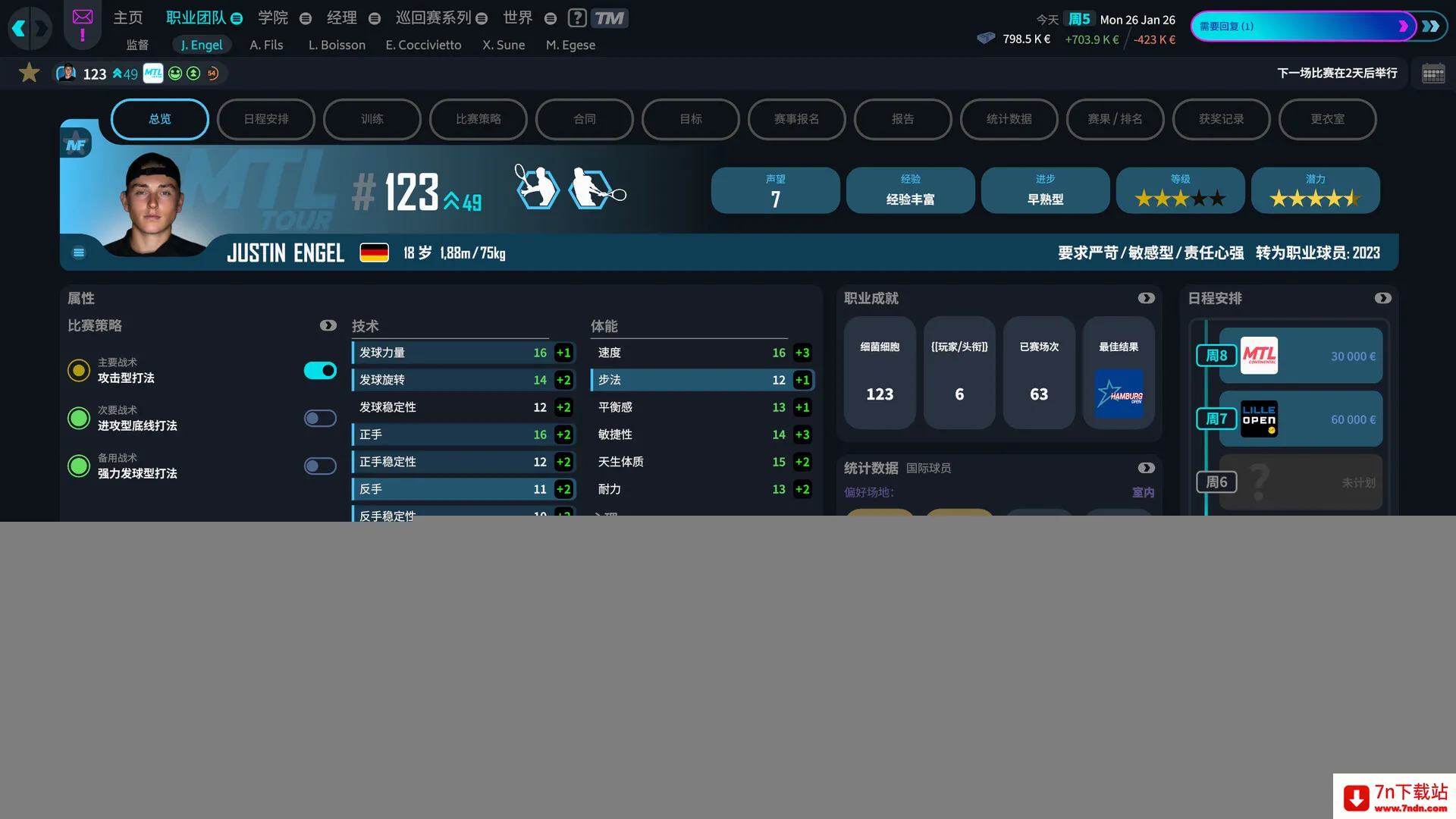The height and width of the screenshot is (819, 1456).
Task: Select player M. Egese
Action: point(570,45)
